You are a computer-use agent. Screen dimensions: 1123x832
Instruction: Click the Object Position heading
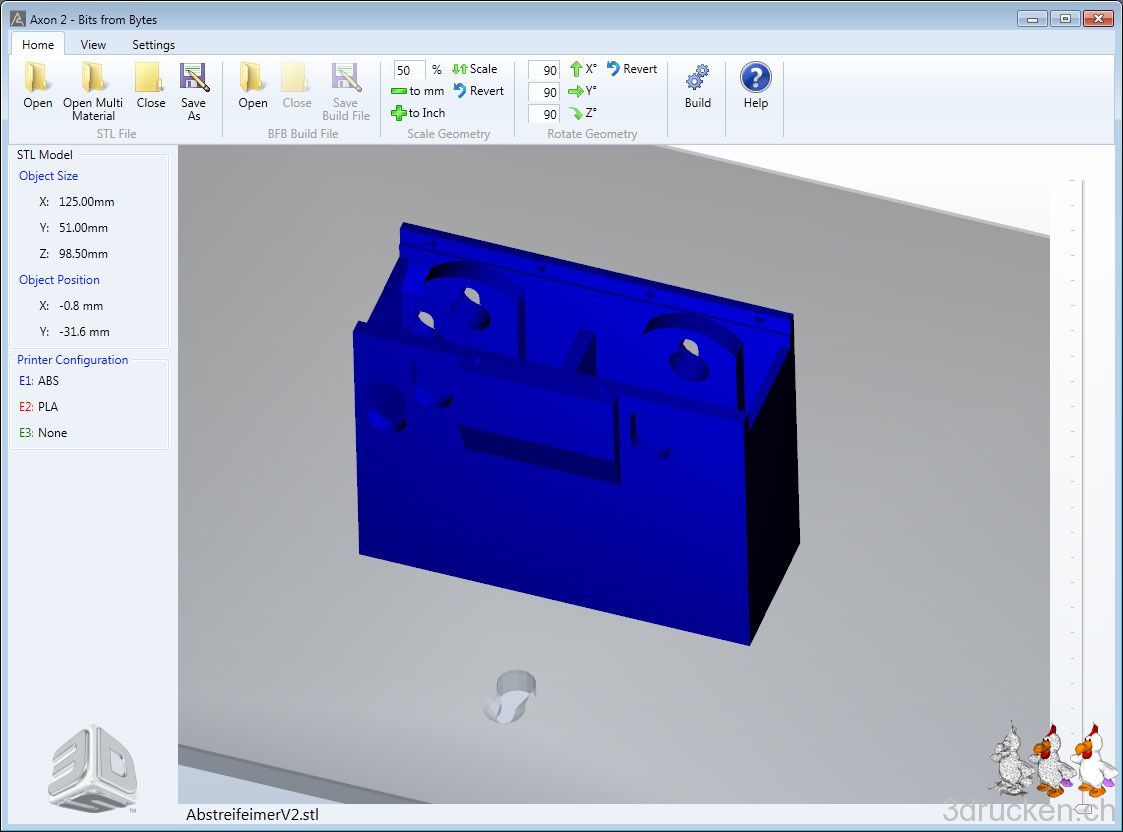click(x=59, y=280)
